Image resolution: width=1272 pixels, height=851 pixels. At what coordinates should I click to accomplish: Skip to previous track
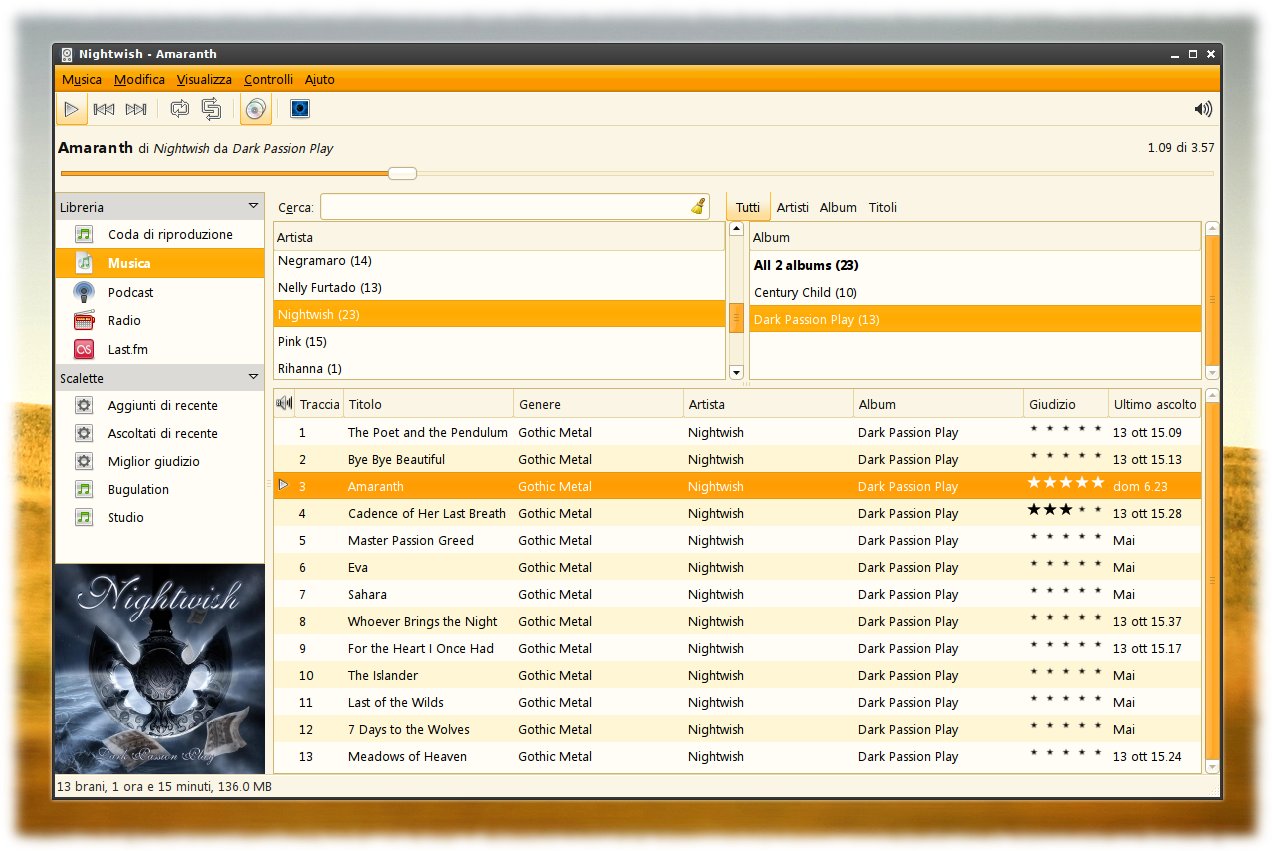click(x=104, y=109)
